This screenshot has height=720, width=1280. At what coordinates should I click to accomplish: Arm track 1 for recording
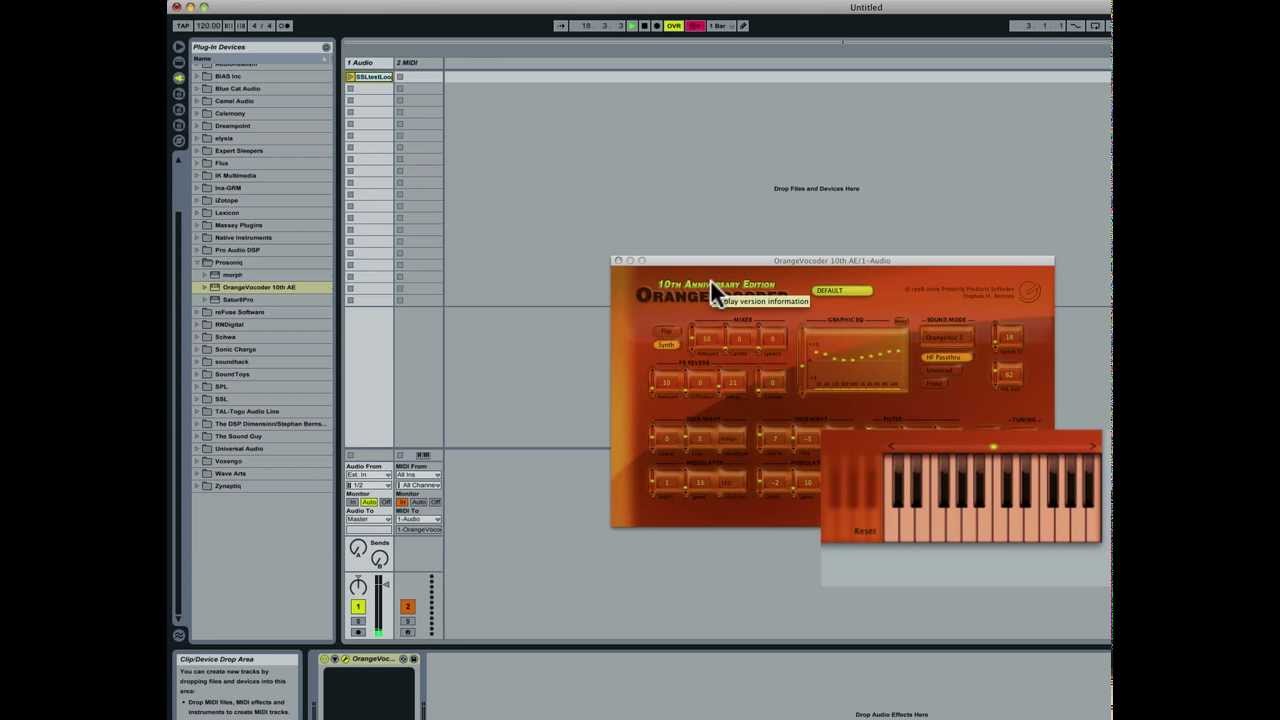(x=358, y=632)
